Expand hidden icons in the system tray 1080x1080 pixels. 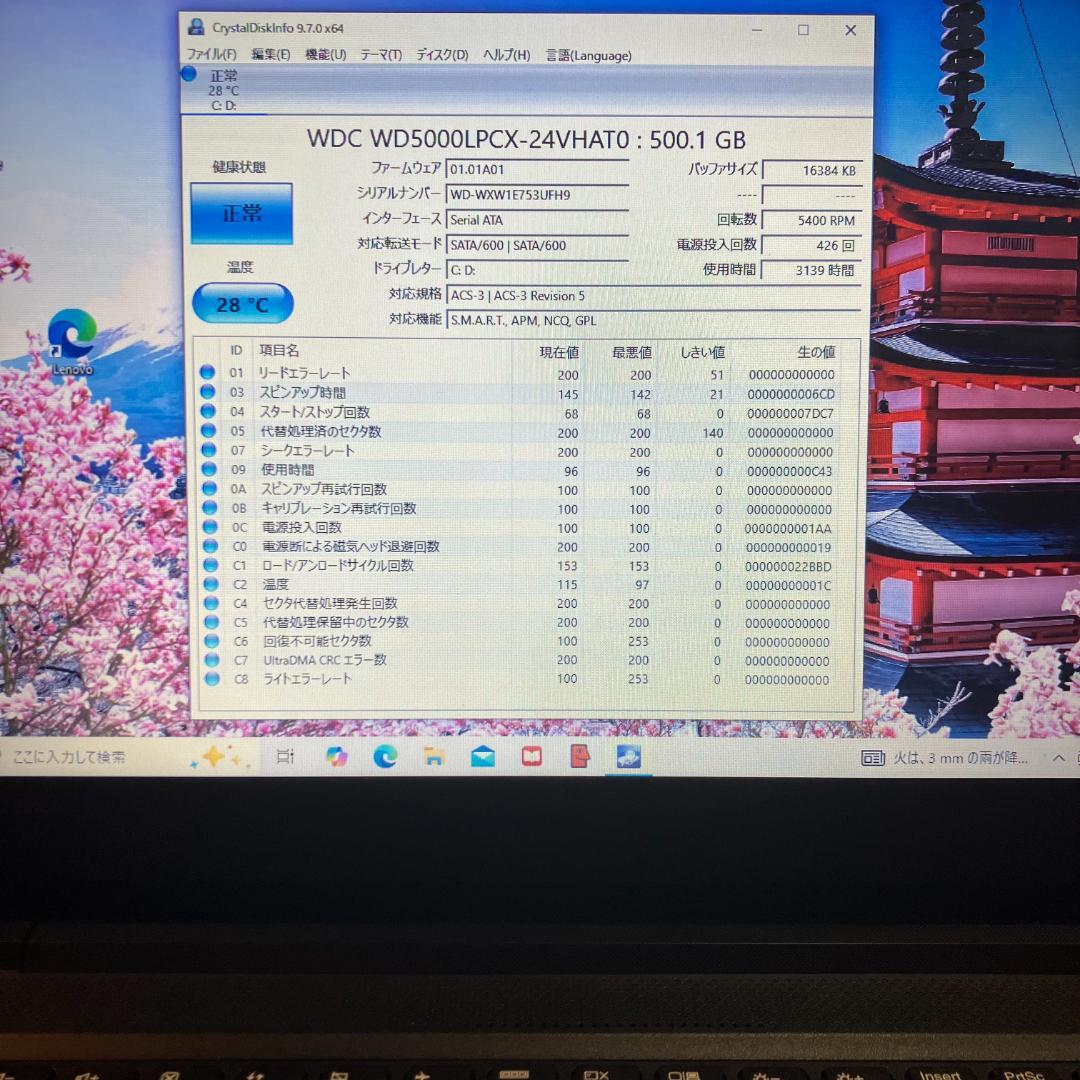pyautogui.click(x=1057, y=757)
